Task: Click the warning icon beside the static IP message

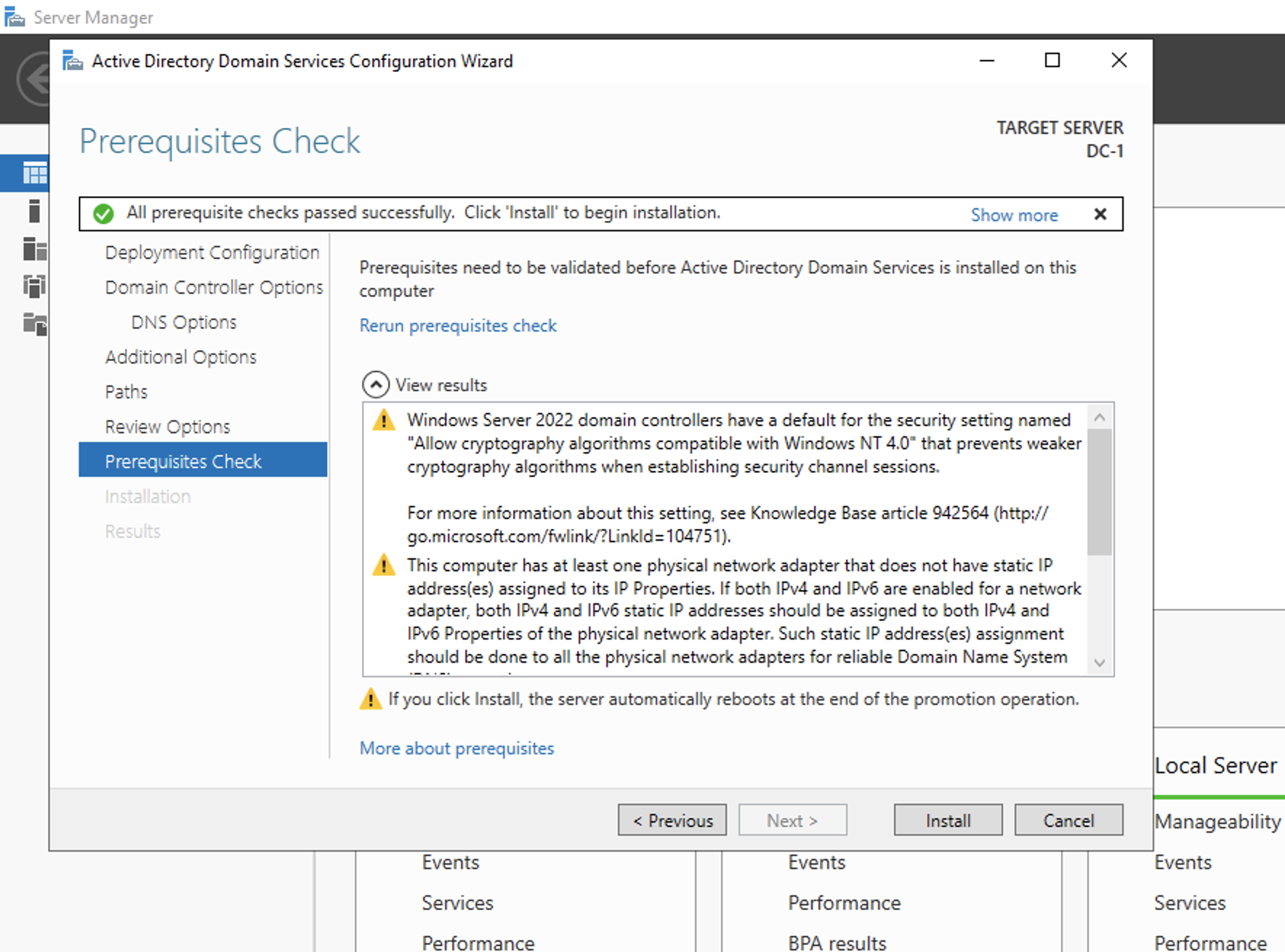Action: pyautogui.click(x=384, y=565)
